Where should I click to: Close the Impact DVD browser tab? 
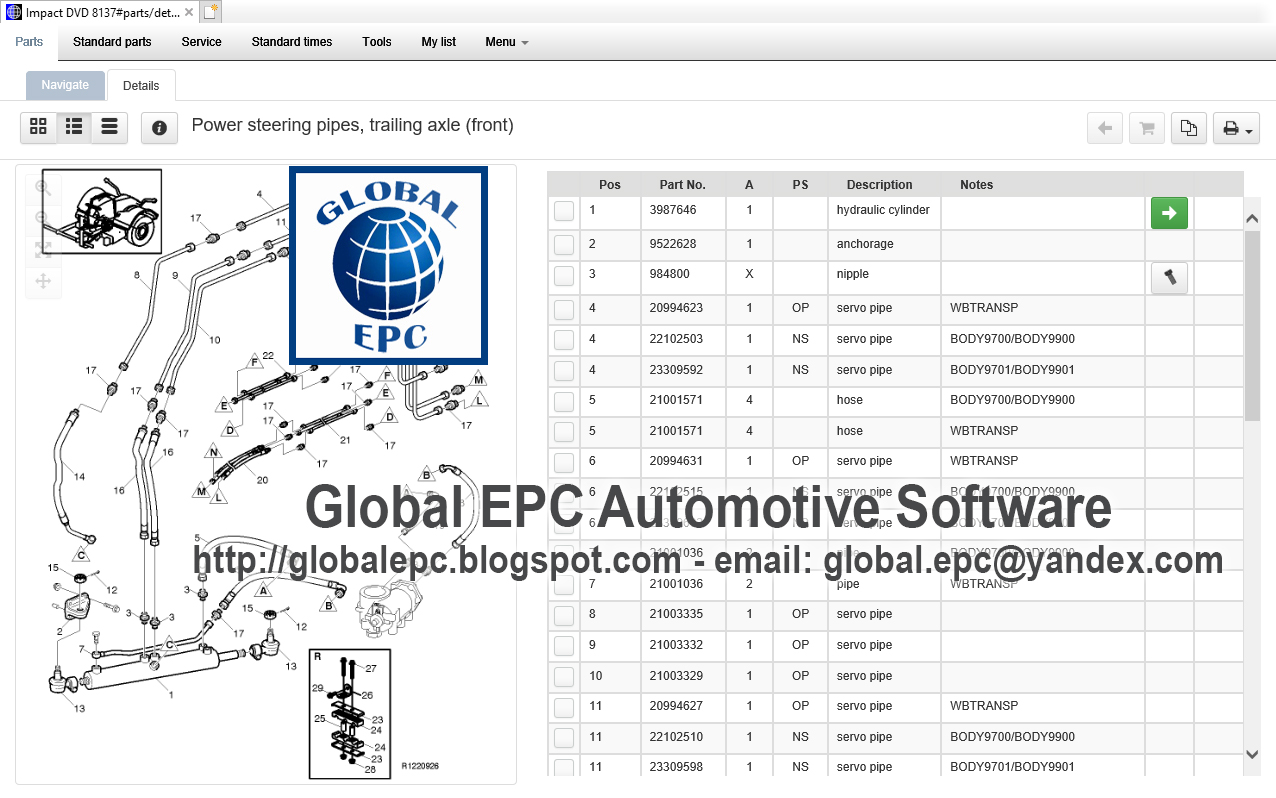point(189,12)
